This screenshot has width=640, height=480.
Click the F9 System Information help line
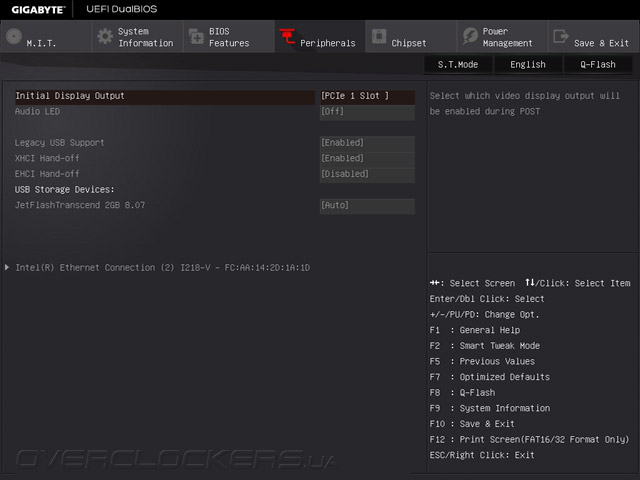[x=489, y=408]
